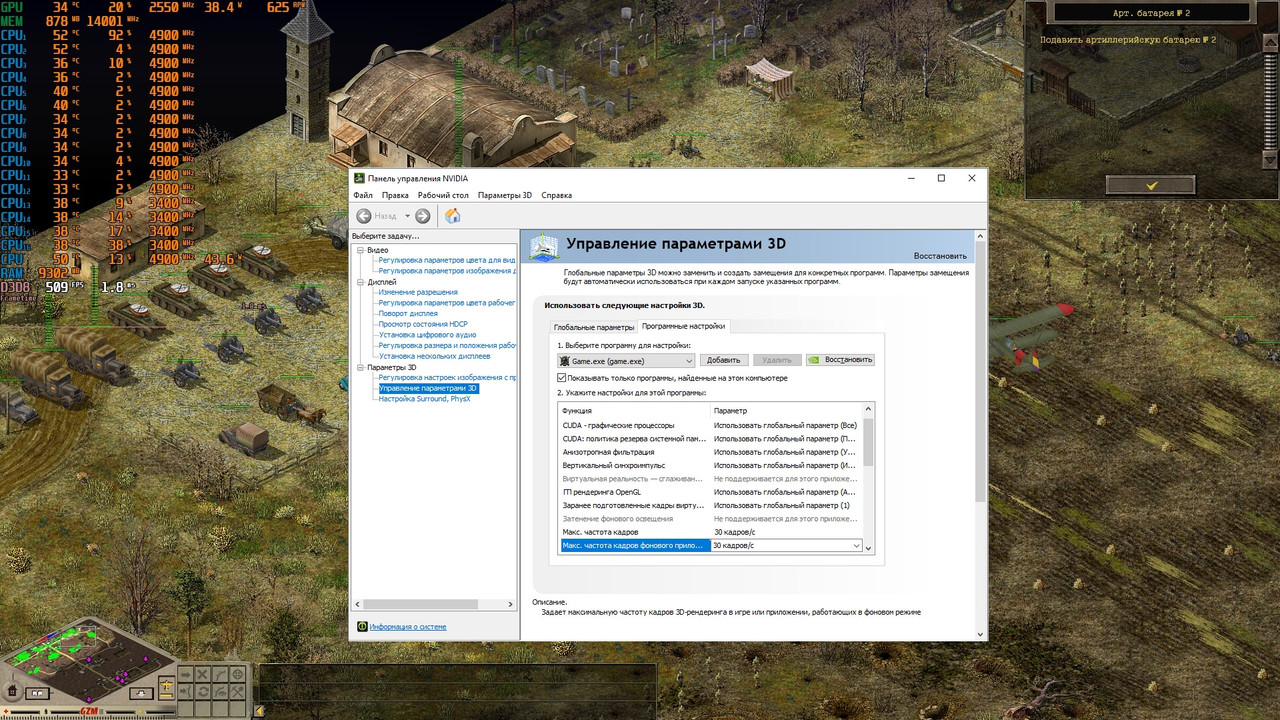Click the settings list scrollbar thumb
This screenshot has width=1280, height=720.
point(868,441)
